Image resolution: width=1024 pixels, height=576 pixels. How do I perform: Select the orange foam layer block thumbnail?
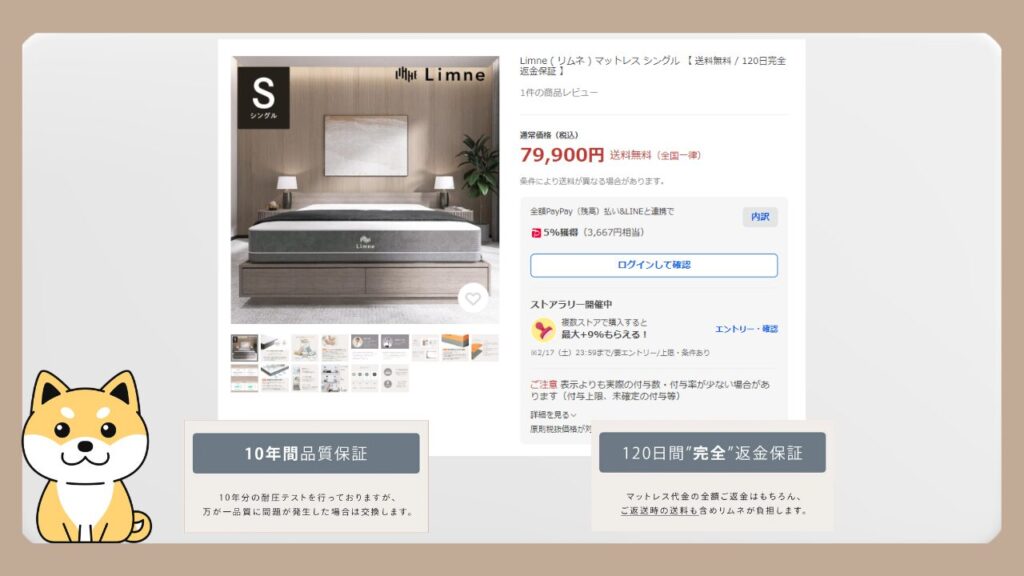pyautogui.click(x=455, y=348)
